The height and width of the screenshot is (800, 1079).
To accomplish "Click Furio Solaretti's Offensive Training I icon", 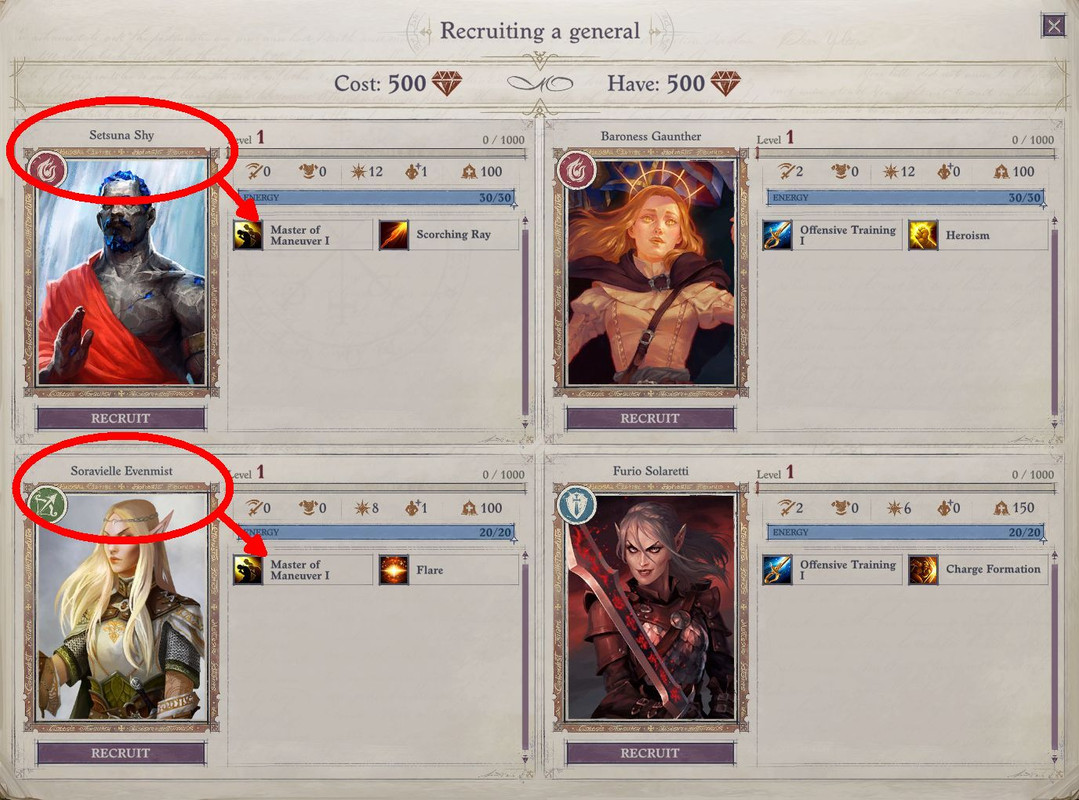I will click(x=777, y=570).
